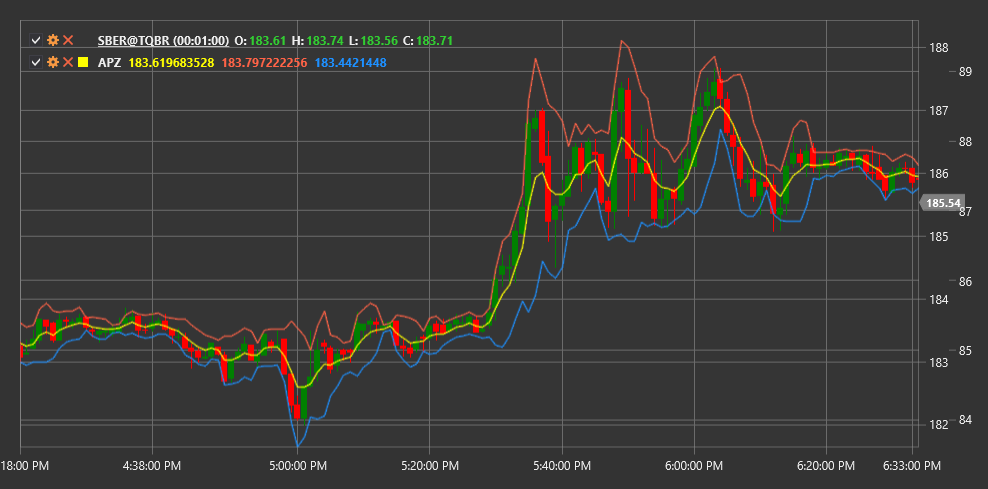Click the 5:00:00 PM time axis label
988x489 pixels.
tap(297, 466)
